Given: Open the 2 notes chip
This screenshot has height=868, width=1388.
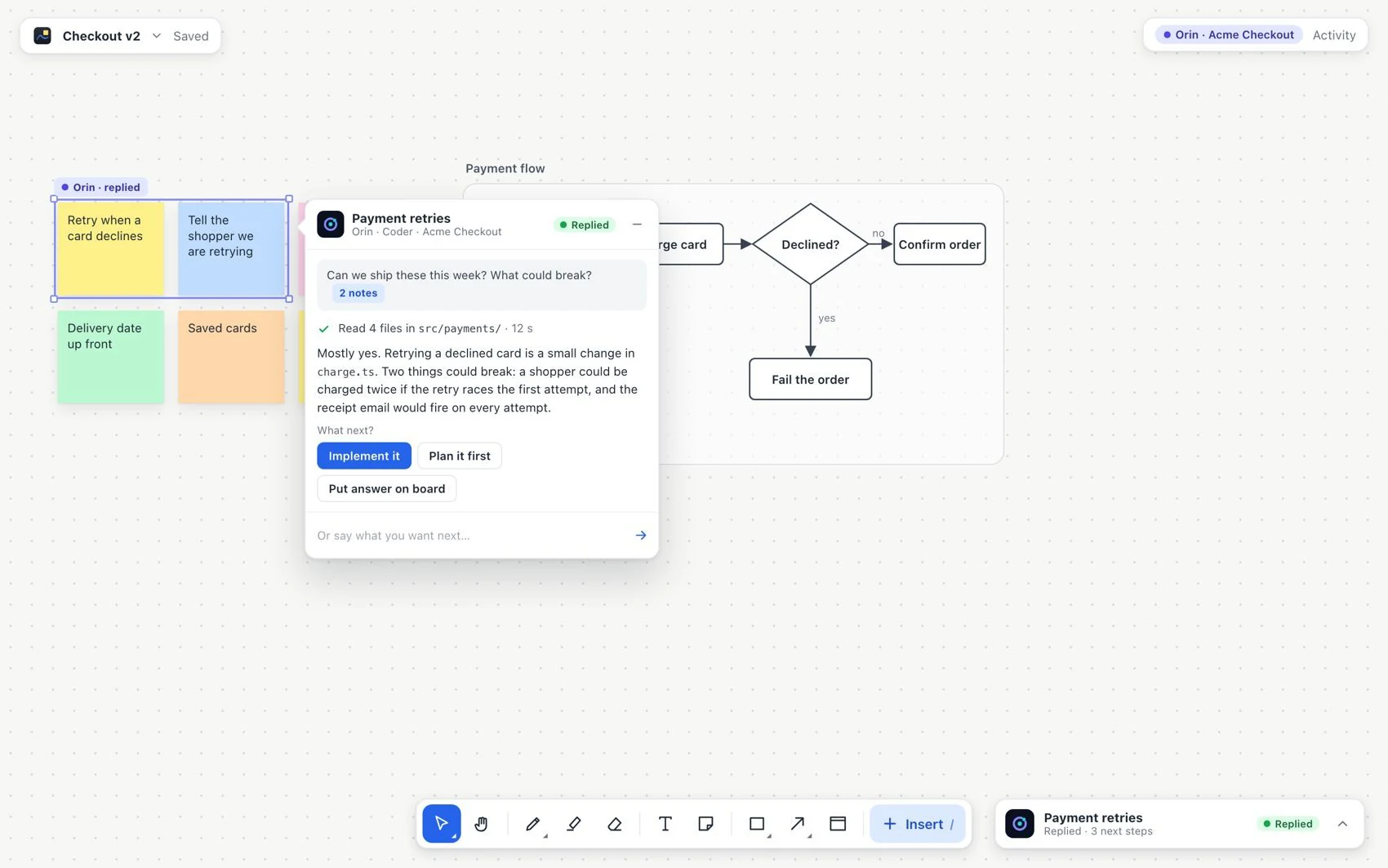Looking at the screenshot, I should pos(358,293).
